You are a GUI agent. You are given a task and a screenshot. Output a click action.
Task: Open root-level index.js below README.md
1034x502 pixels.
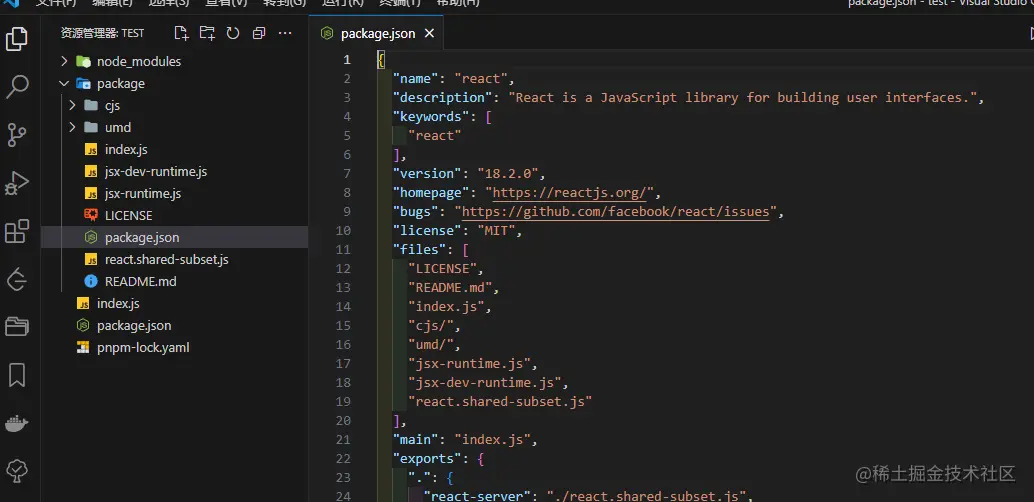click(118, 303)
